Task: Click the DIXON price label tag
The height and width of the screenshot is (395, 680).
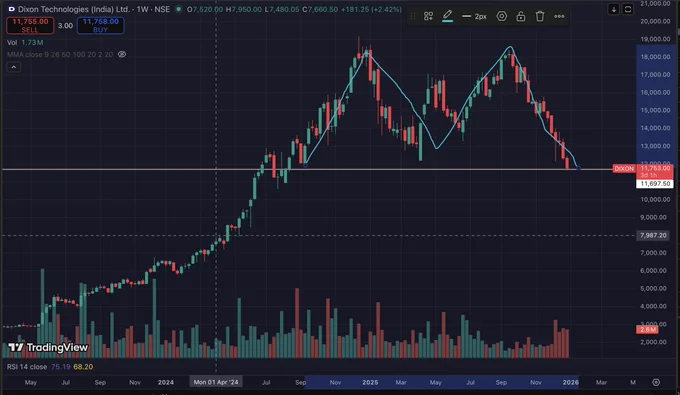Action: point(624,168)
